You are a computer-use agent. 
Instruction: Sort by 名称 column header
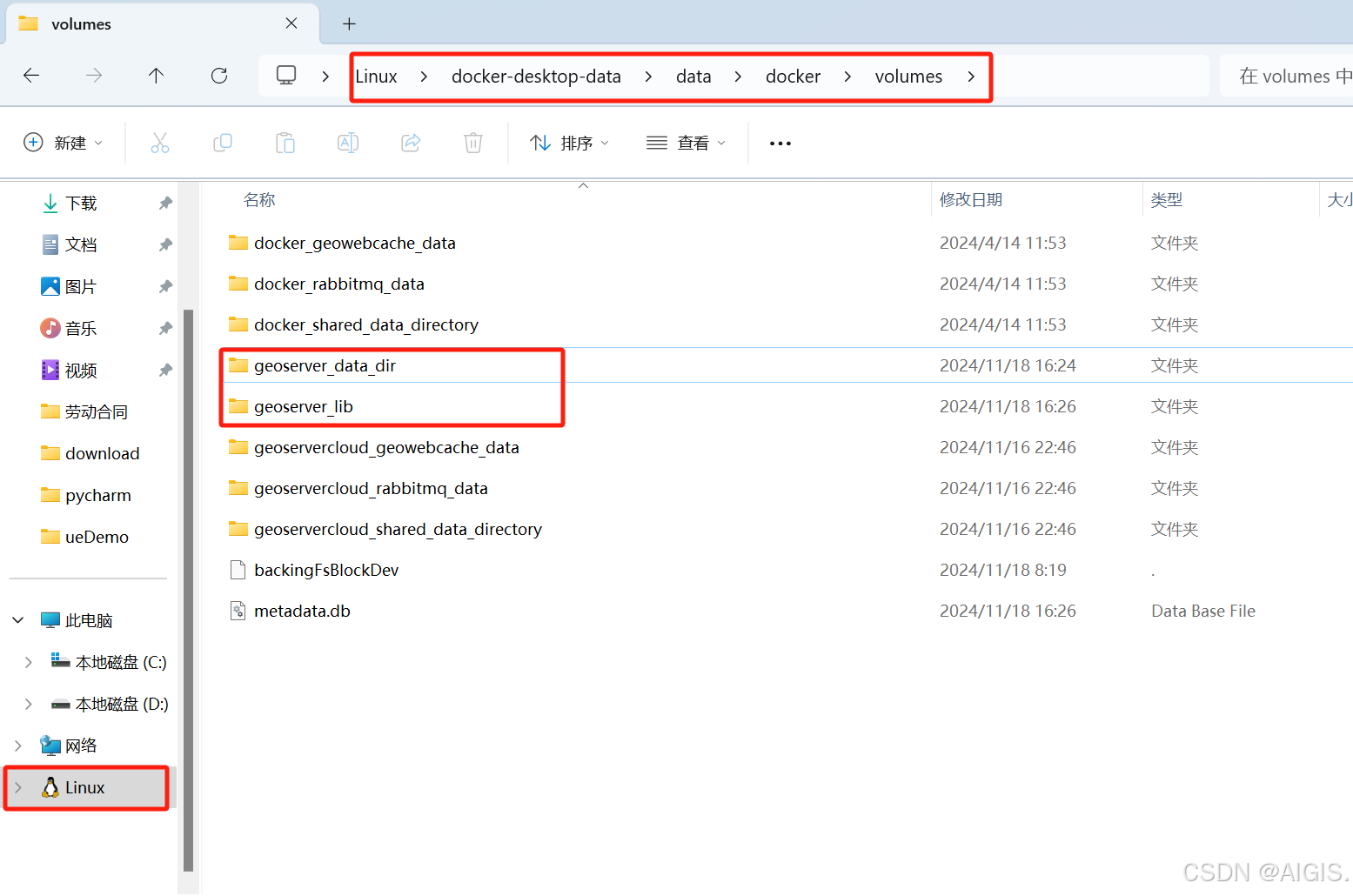tap(259, 200)
